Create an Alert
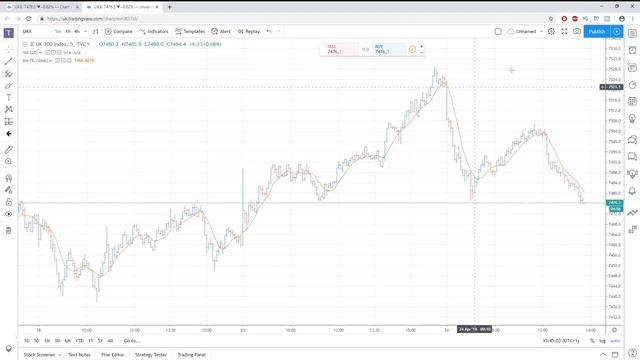640x360 pixels. tap(221, 31)
